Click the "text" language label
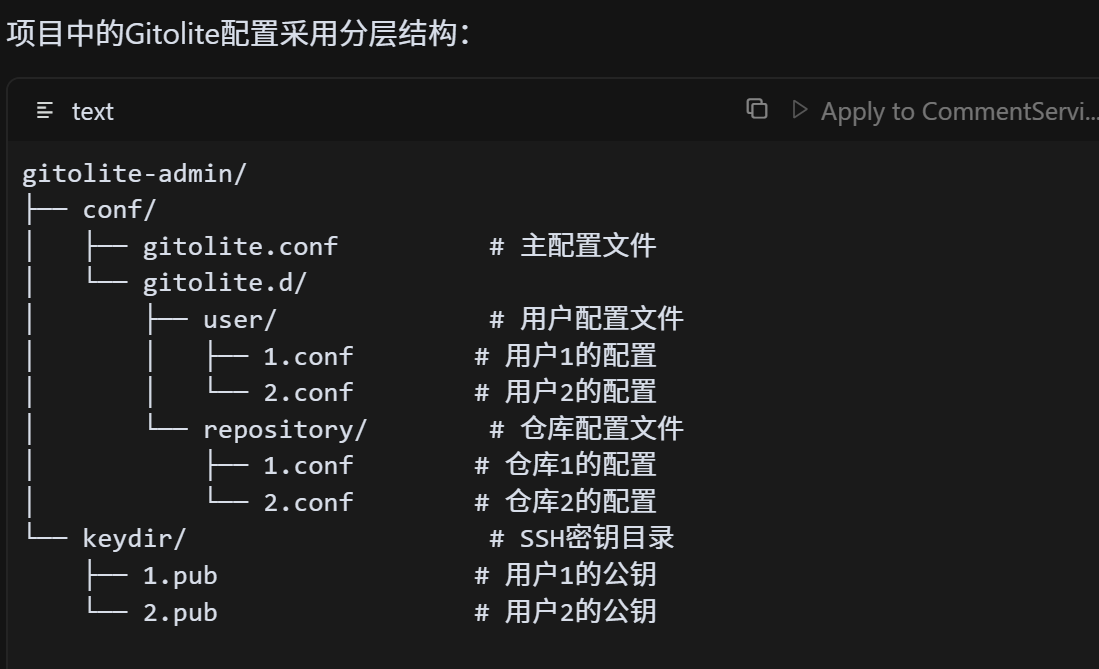This screenshot has width=1099, height=669. [93, 112]
